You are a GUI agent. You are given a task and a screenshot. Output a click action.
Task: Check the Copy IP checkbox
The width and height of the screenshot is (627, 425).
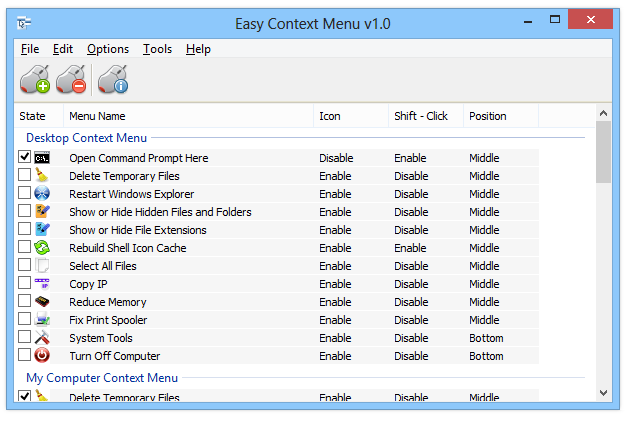point(24,282)
